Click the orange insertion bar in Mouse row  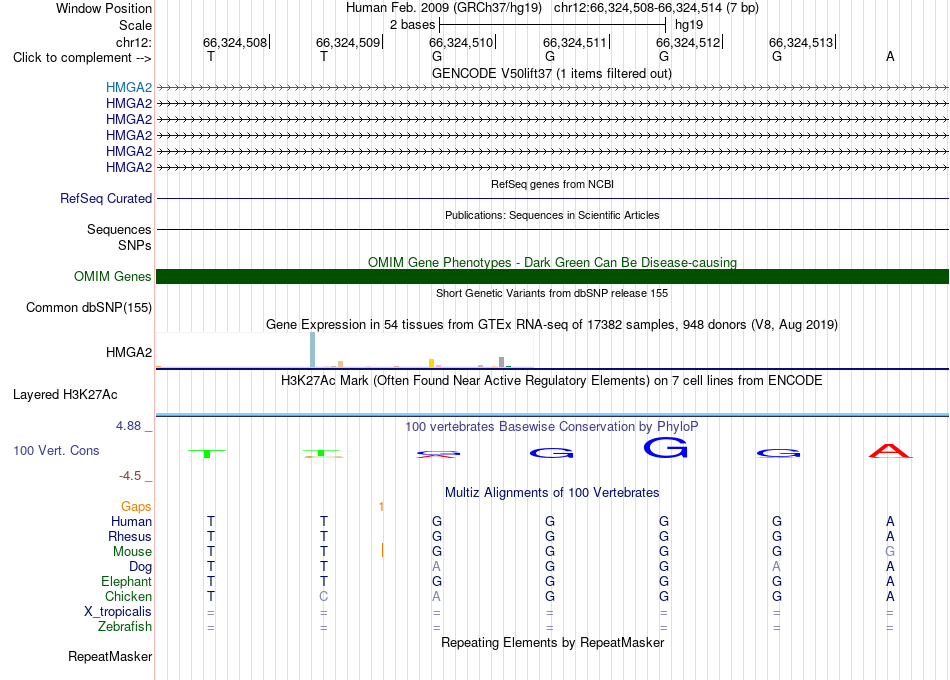tap(382, 550)
